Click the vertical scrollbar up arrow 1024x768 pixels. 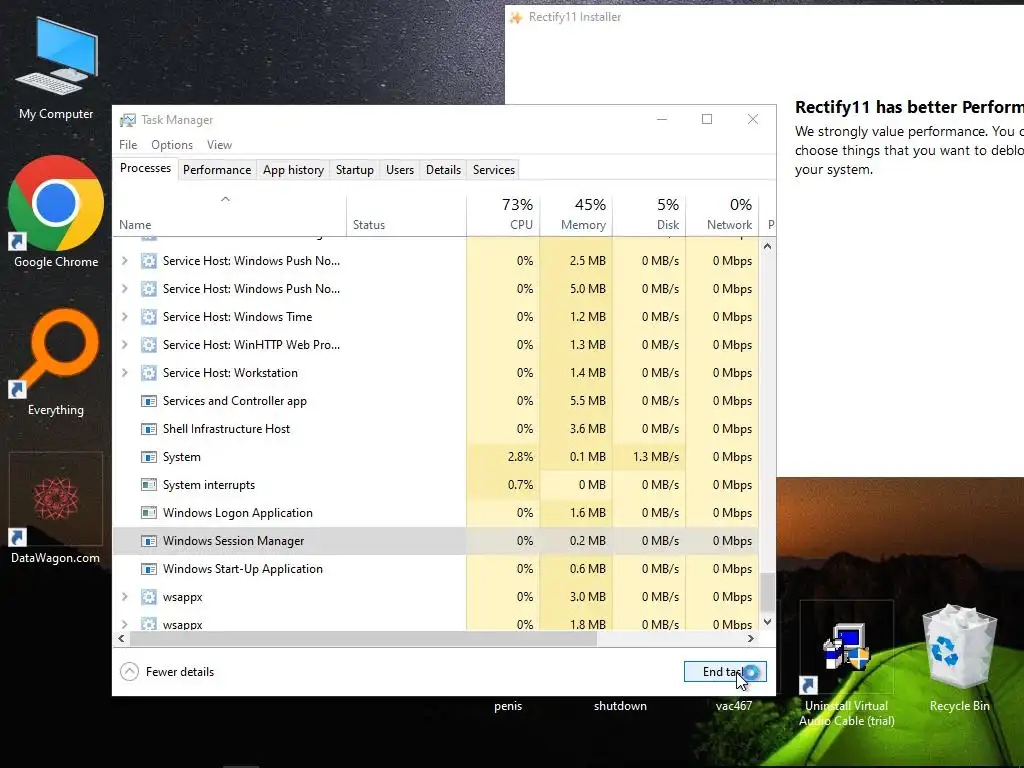767,247
